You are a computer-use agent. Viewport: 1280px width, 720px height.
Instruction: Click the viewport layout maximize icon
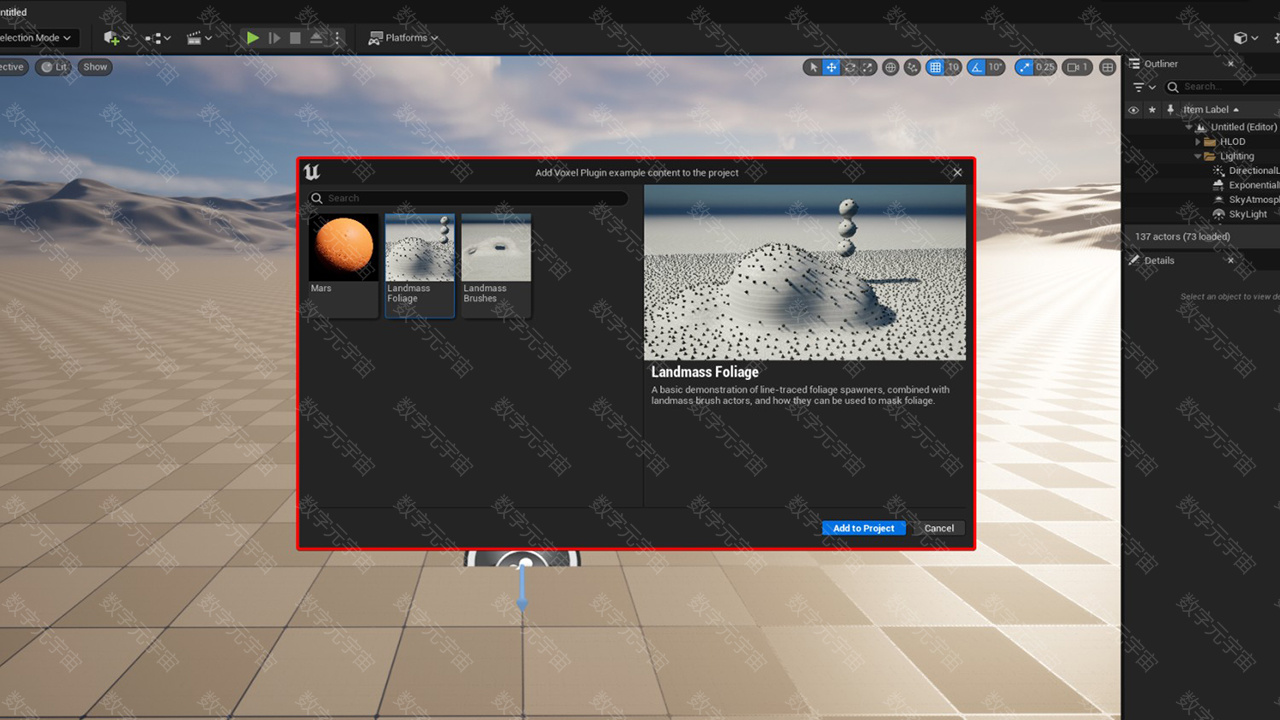tap(1107, 67)
